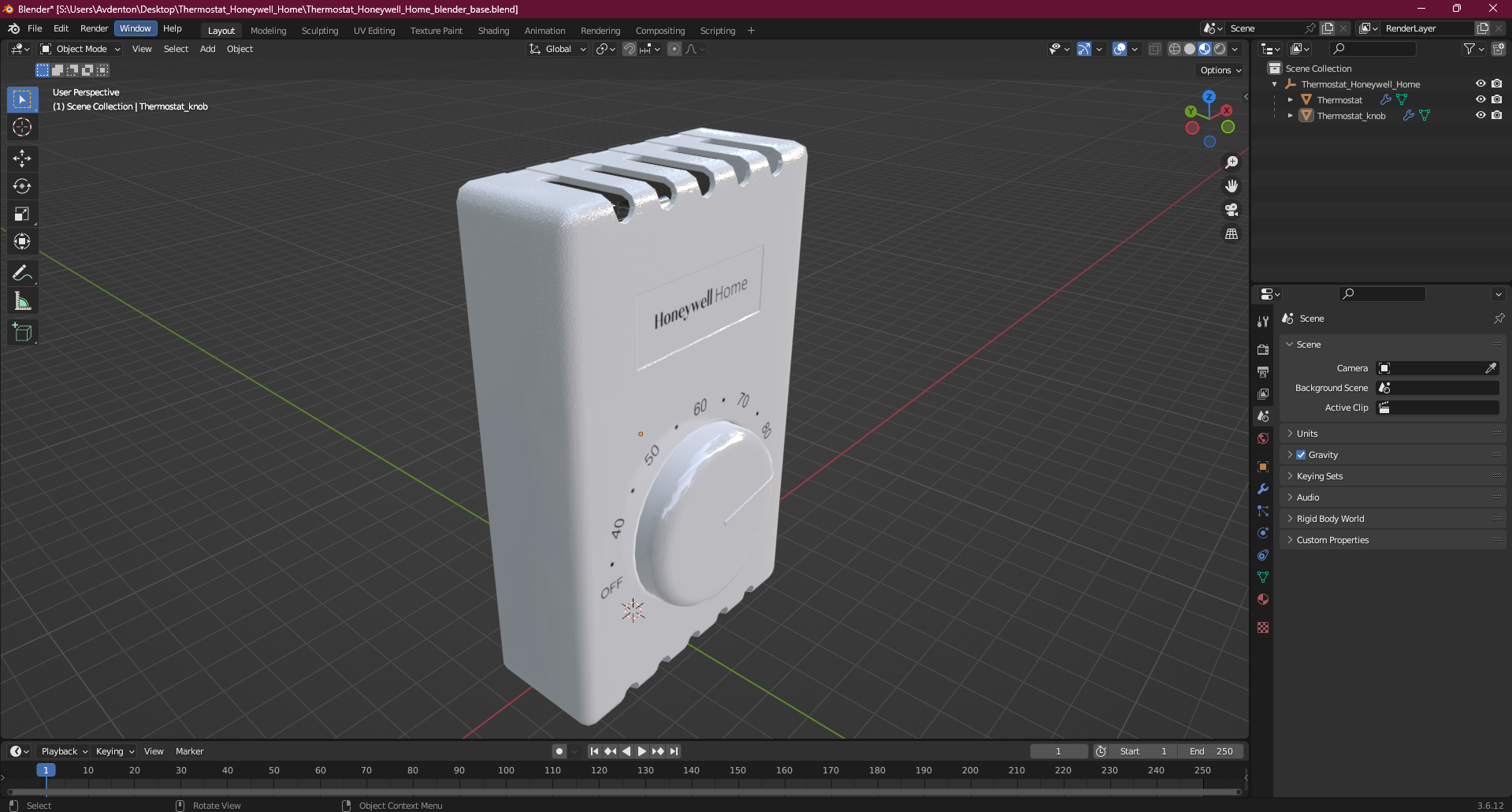1512x812 pixels.
Task: Choose the Move tool
Action: (x=22, y=158)
